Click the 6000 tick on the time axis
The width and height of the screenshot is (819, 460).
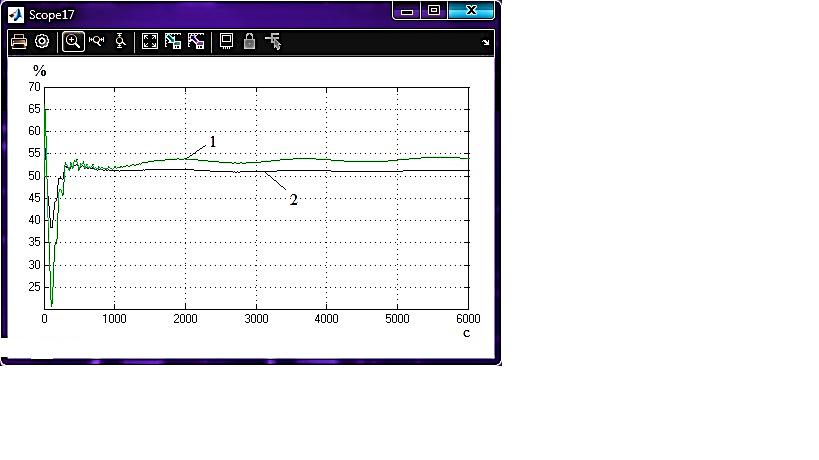pyautogui.click(x=468, y=319)
